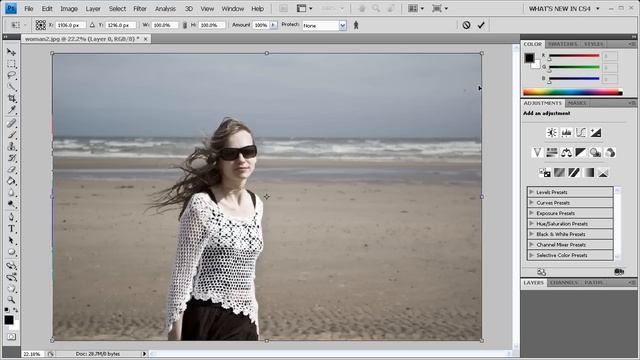Click the foreground color swatch in Color panel
Screen dimensions: 640x360
[529, 58]
